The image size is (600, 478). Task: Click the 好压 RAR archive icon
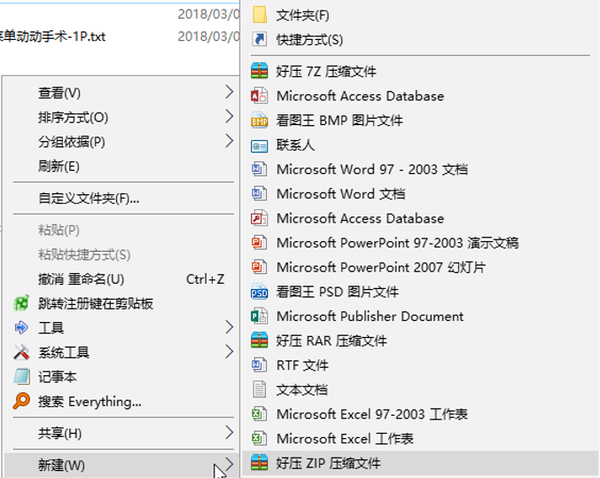tap(260, 340)
